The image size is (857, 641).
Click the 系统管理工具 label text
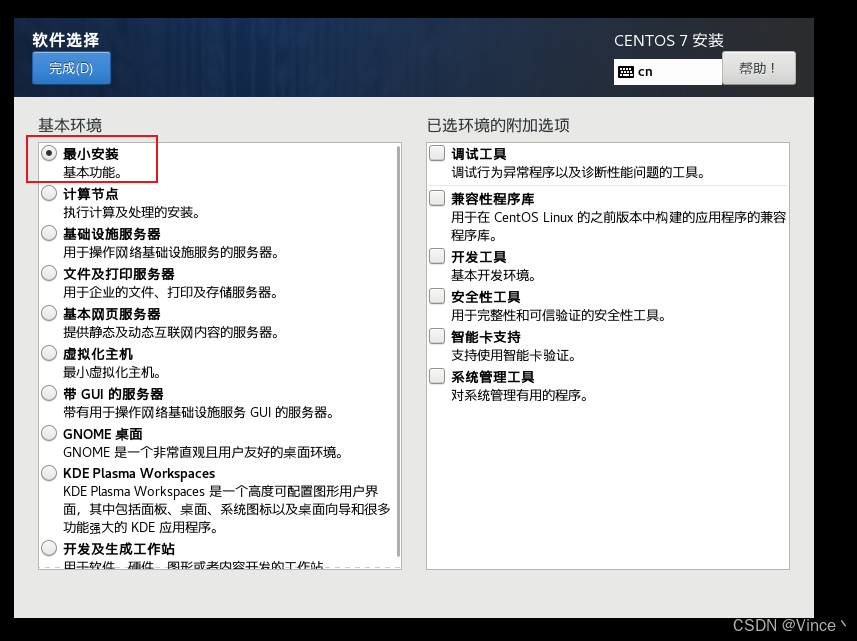point(492,377)
